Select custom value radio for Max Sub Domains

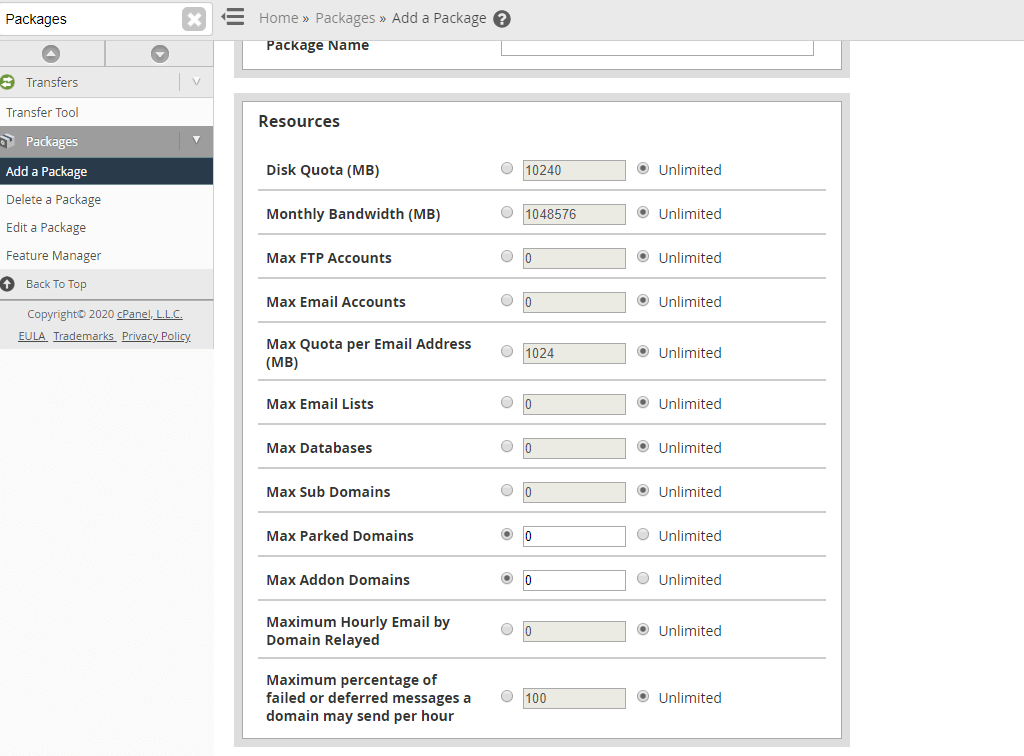tap(507, 490)
